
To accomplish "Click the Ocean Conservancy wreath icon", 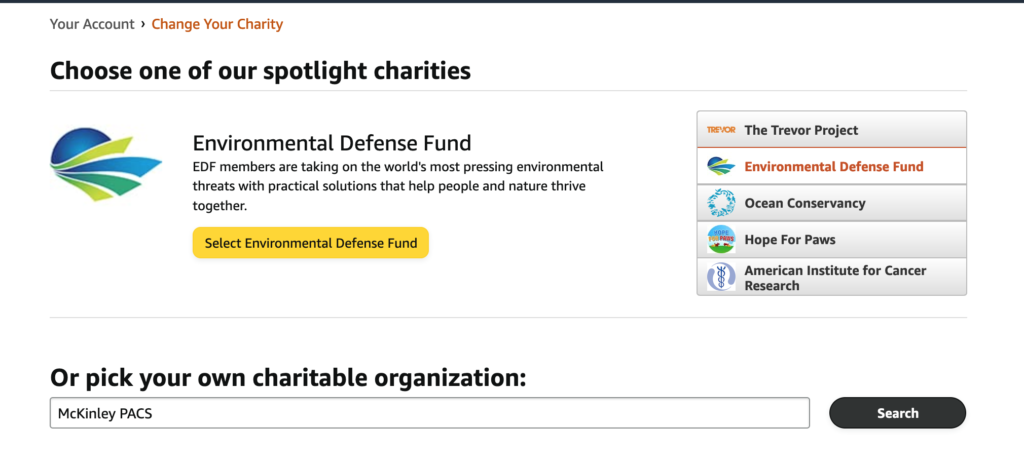I will coord(721,203).
